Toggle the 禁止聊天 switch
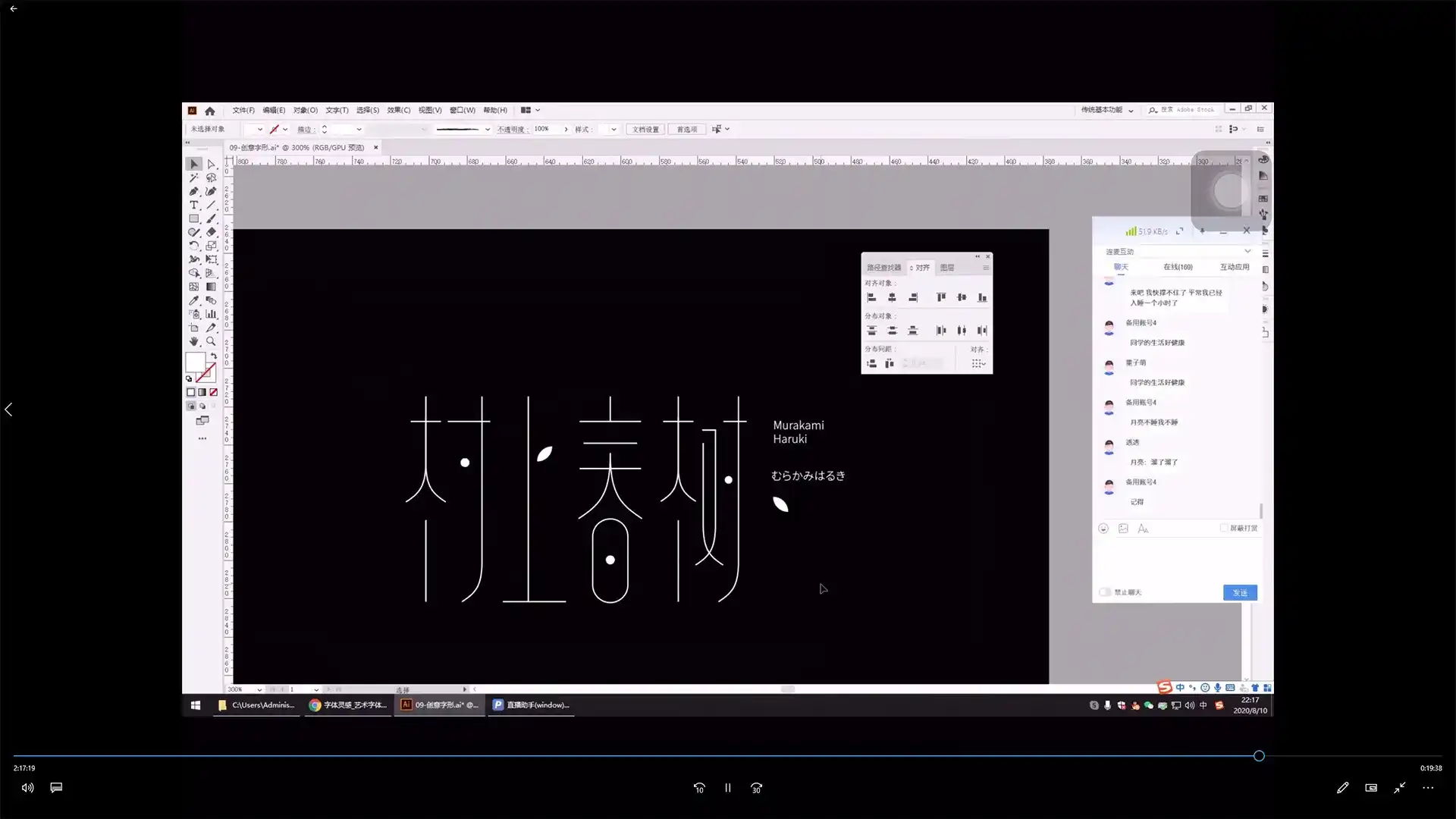The image size is (1456, 819). (x=1105, y=592)
